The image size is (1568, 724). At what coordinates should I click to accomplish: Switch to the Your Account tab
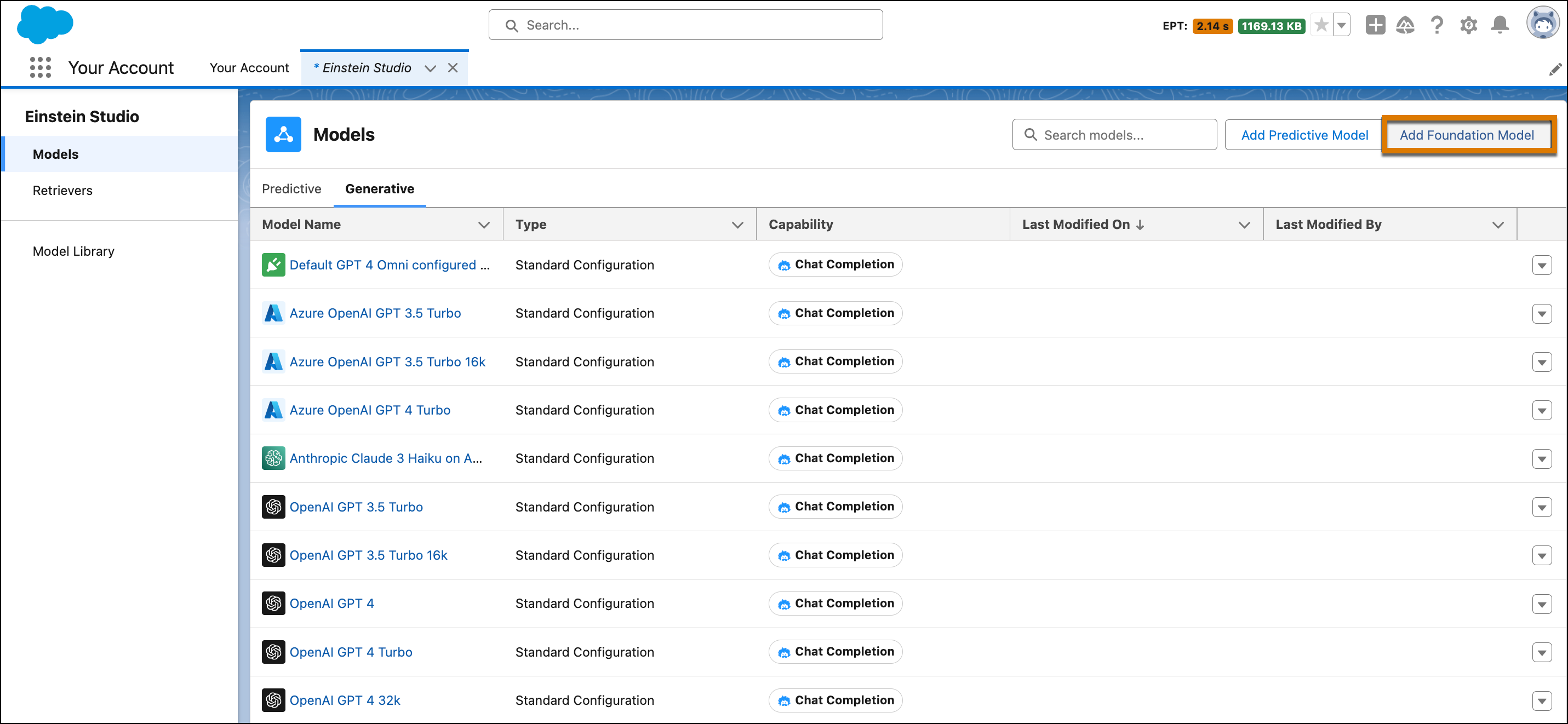coord(249,67)
